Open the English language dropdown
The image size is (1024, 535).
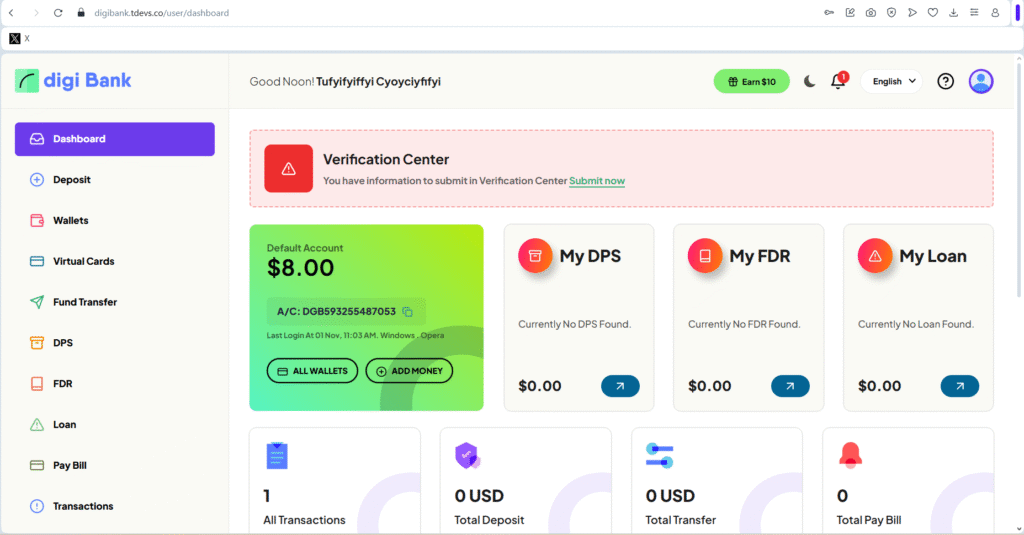[x=891, y=82]
